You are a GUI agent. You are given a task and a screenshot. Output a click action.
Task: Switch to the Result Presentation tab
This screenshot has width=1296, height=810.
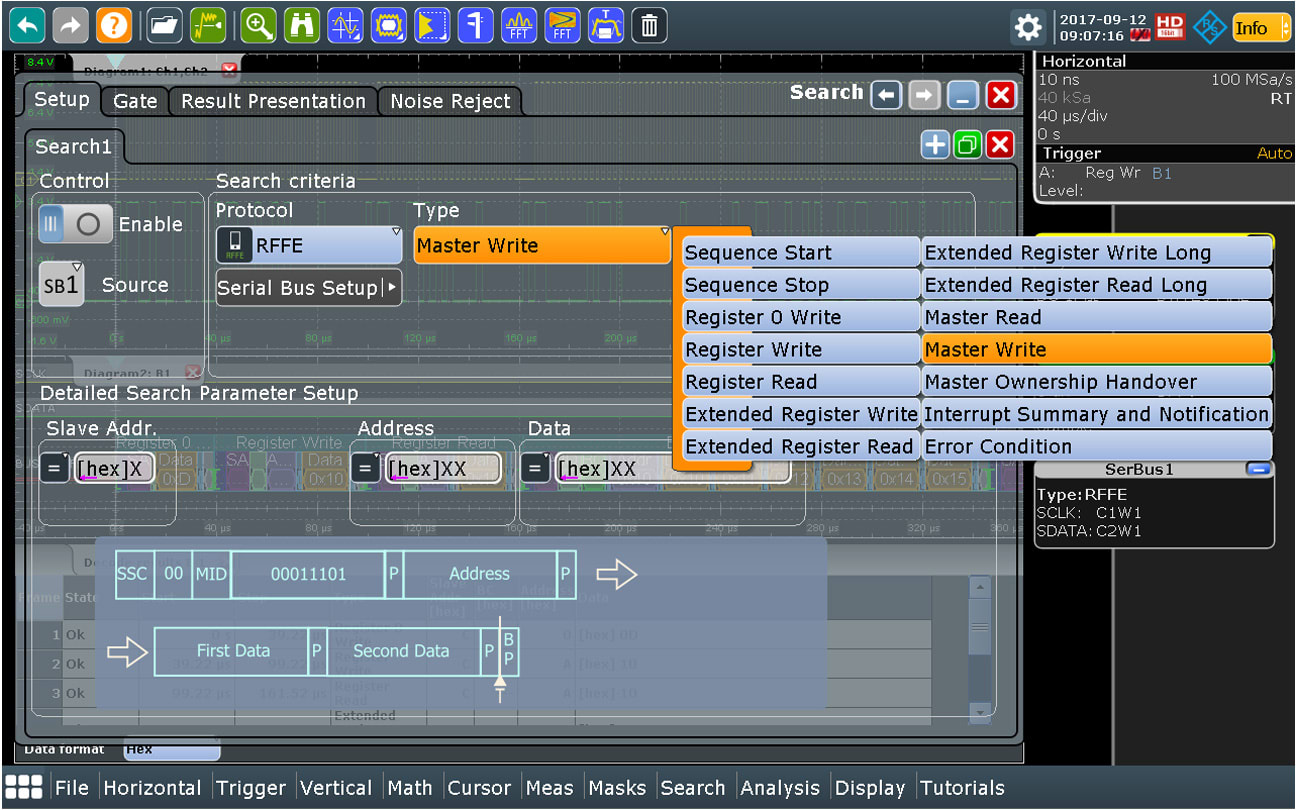273,100
